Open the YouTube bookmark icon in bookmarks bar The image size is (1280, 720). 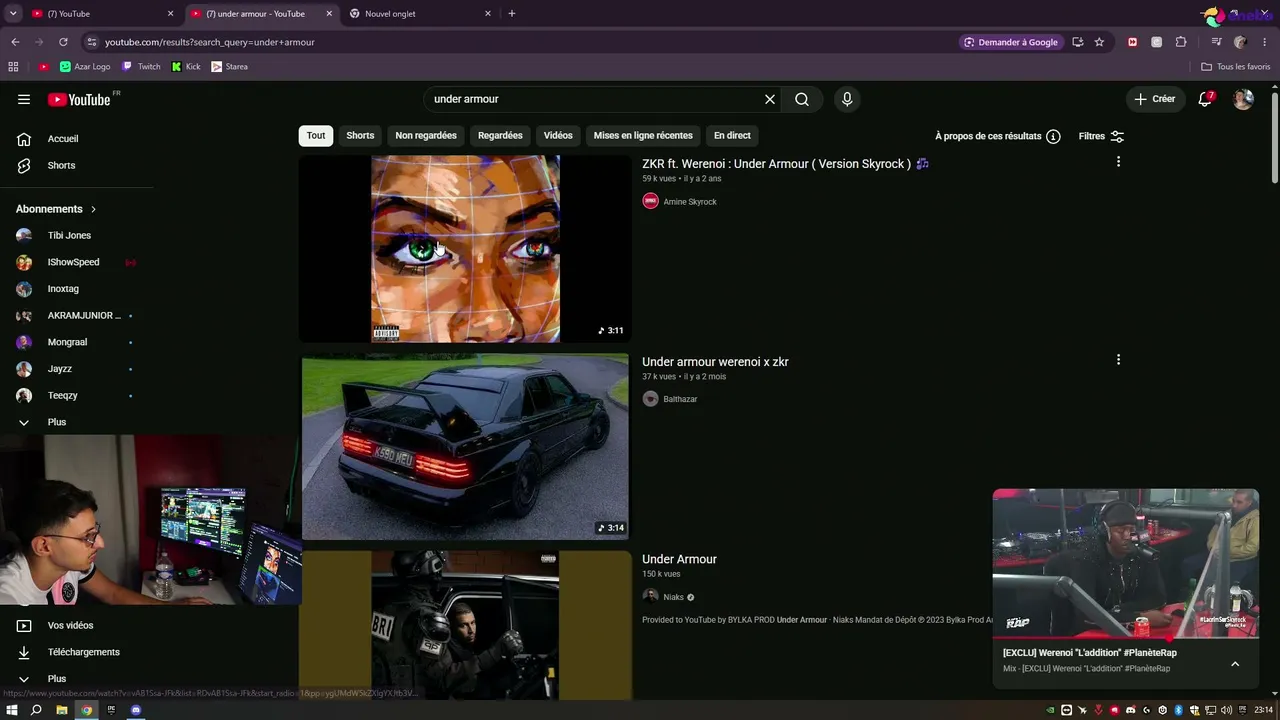(43, 67)
